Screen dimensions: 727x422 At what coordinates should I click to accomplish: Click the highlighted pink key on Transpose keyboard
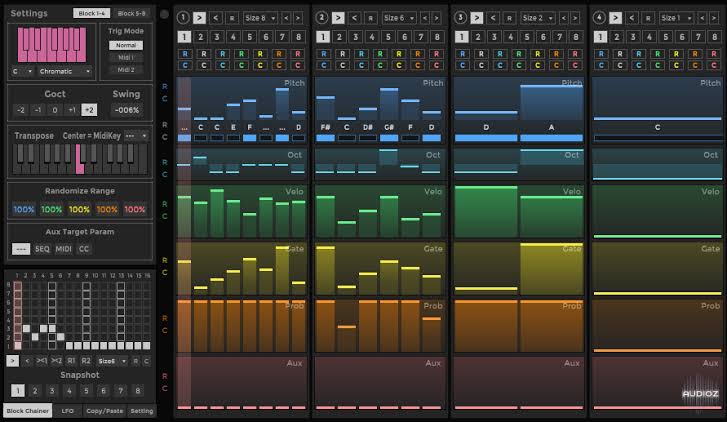[80, 159]
